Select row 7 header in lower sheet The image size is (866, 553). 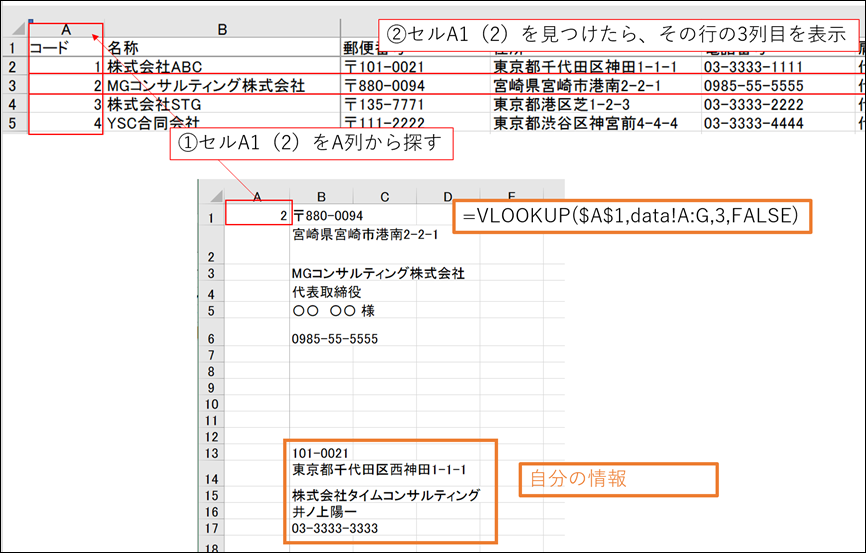click(x=212, y=355)
